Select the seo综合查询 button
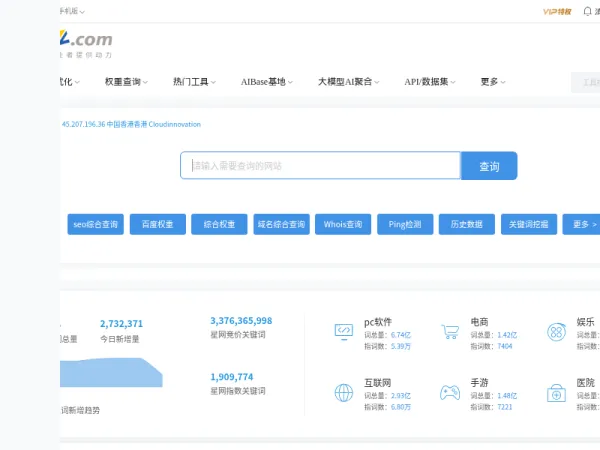Screen dimensions: 600x450 coord(96,224)
